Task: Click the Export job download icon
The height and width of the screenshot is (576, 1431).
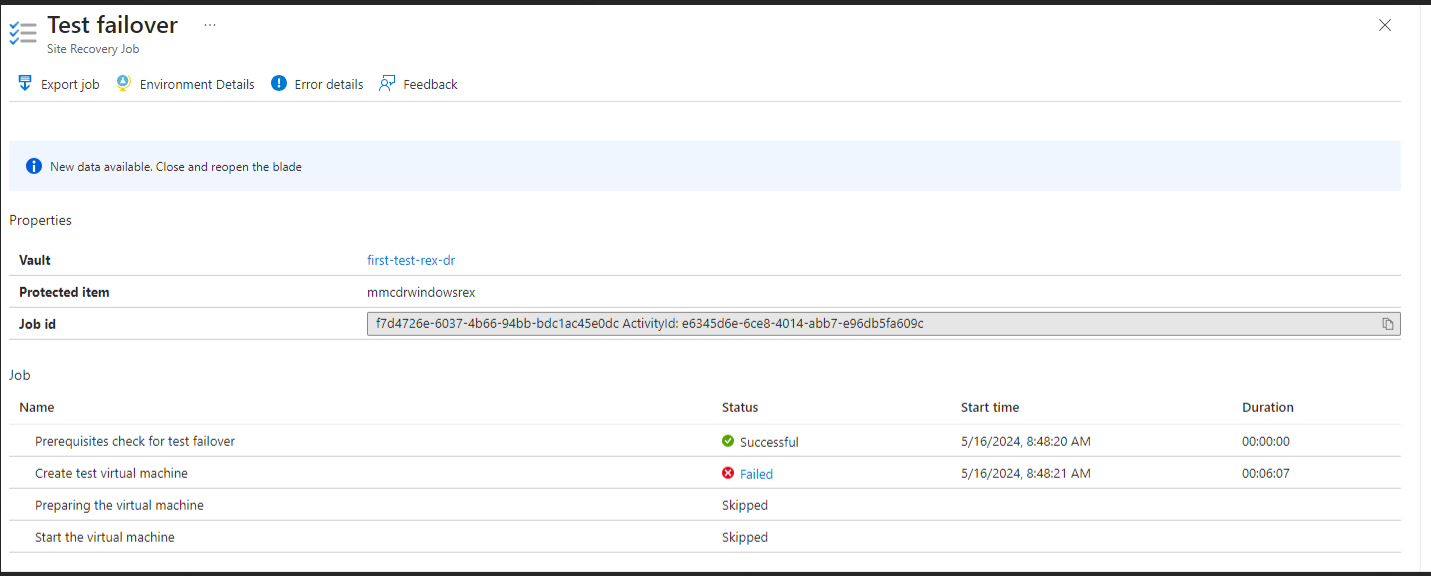Action: click(x=24, y=83)
